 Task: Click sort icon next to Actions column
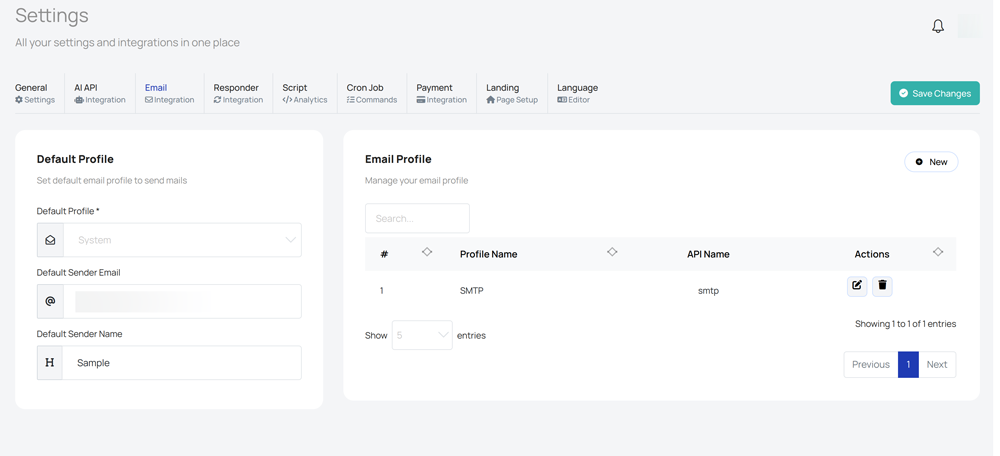pos(937,252)
